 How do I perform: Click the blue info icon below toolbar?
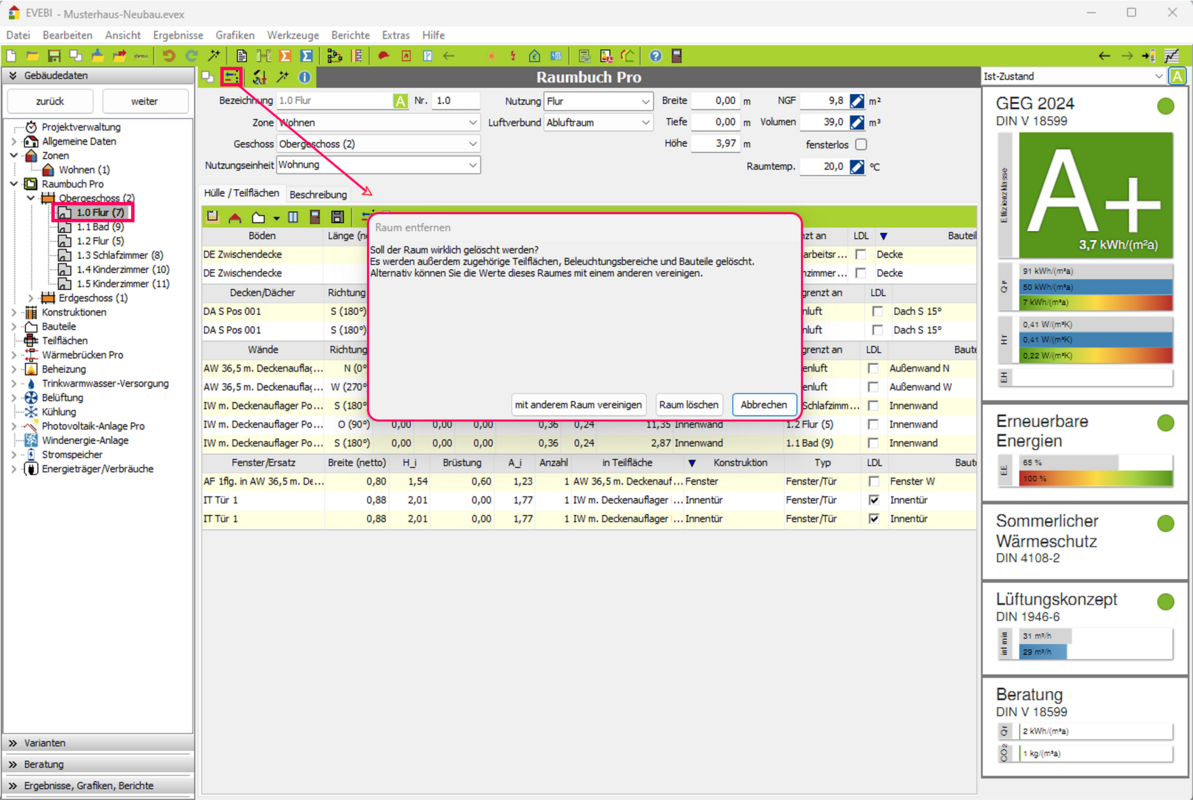tap(305, 77)
